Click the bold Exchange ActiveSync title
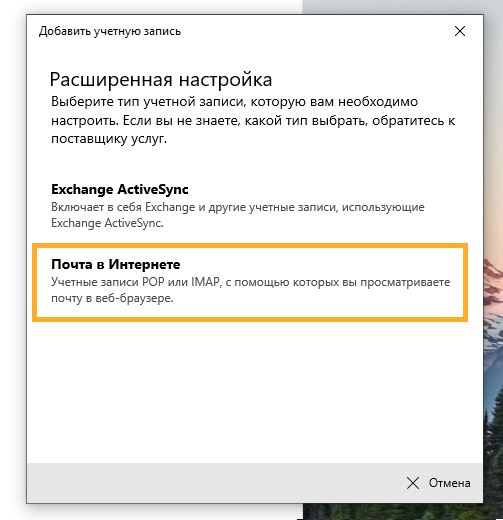 tap(120, 189)
